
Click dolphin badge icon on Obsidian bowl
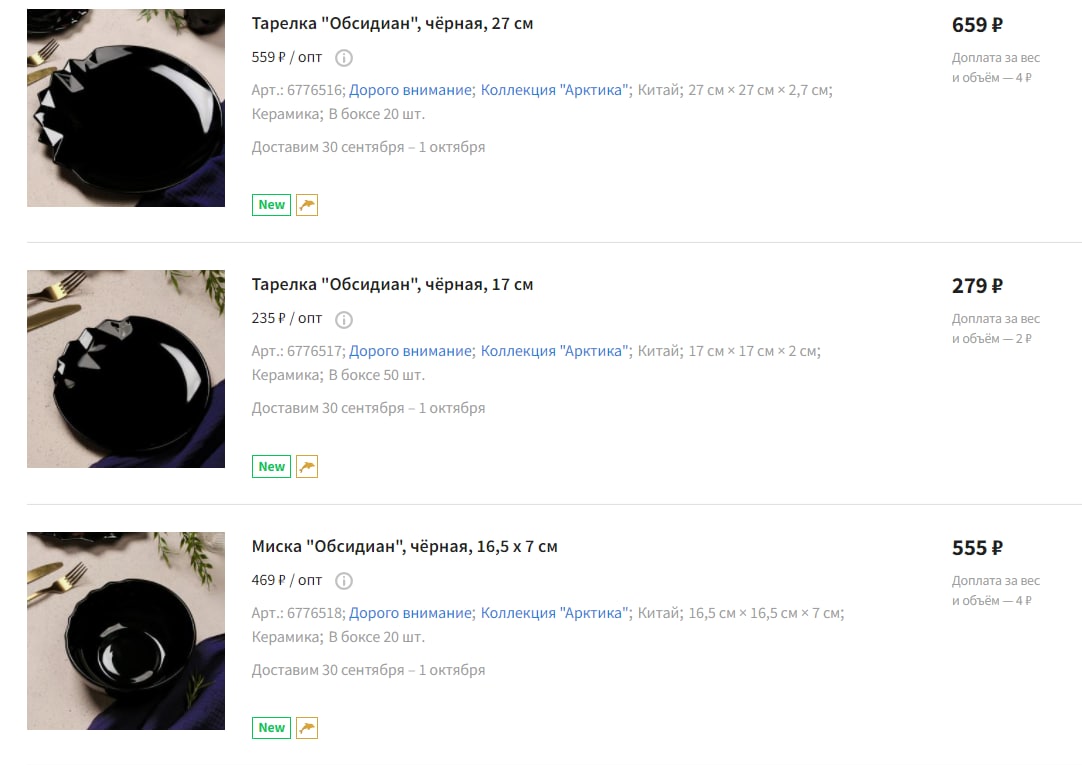click(x=307, y=728)
